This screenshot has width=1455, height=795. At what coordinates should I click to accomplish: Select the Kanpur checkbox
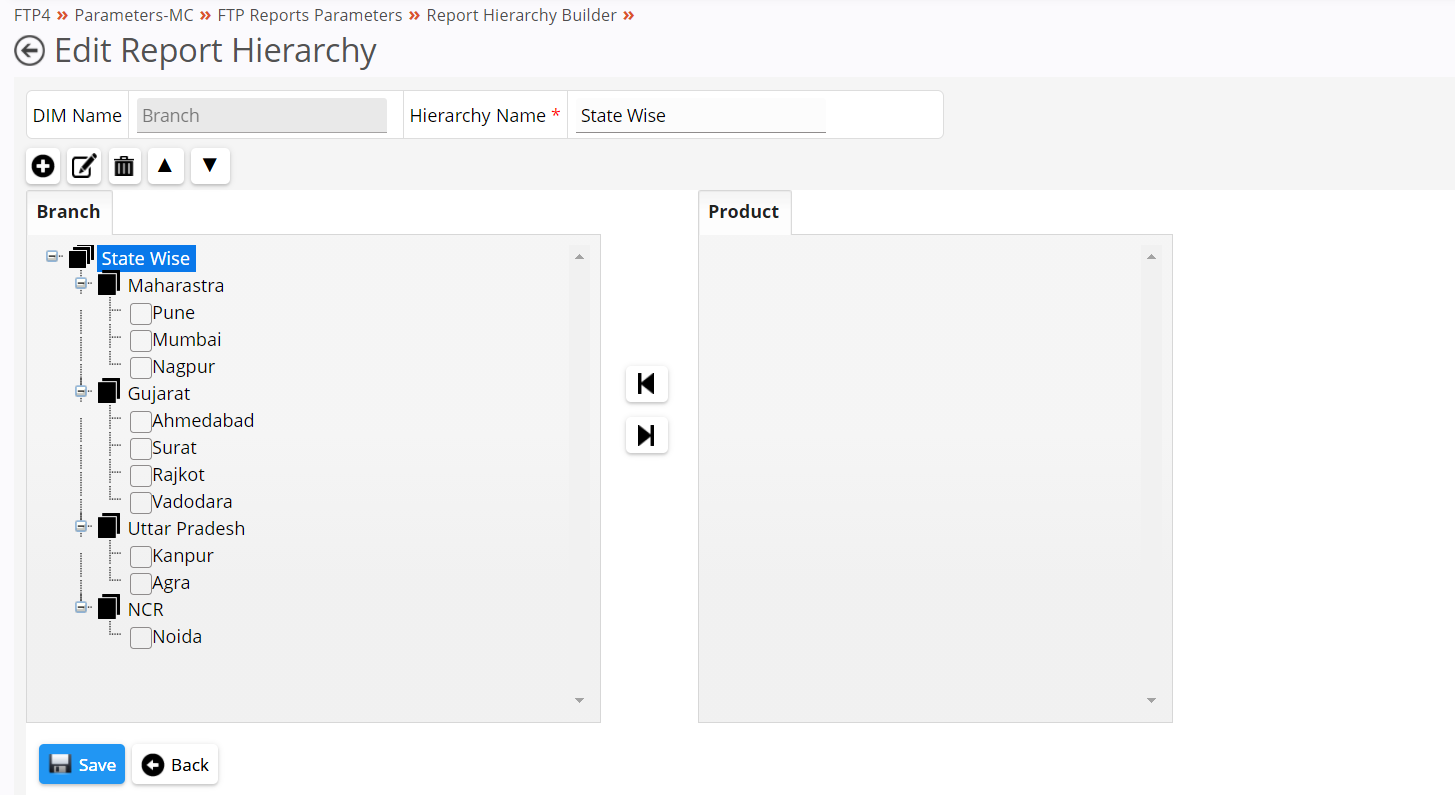[141, 556]
